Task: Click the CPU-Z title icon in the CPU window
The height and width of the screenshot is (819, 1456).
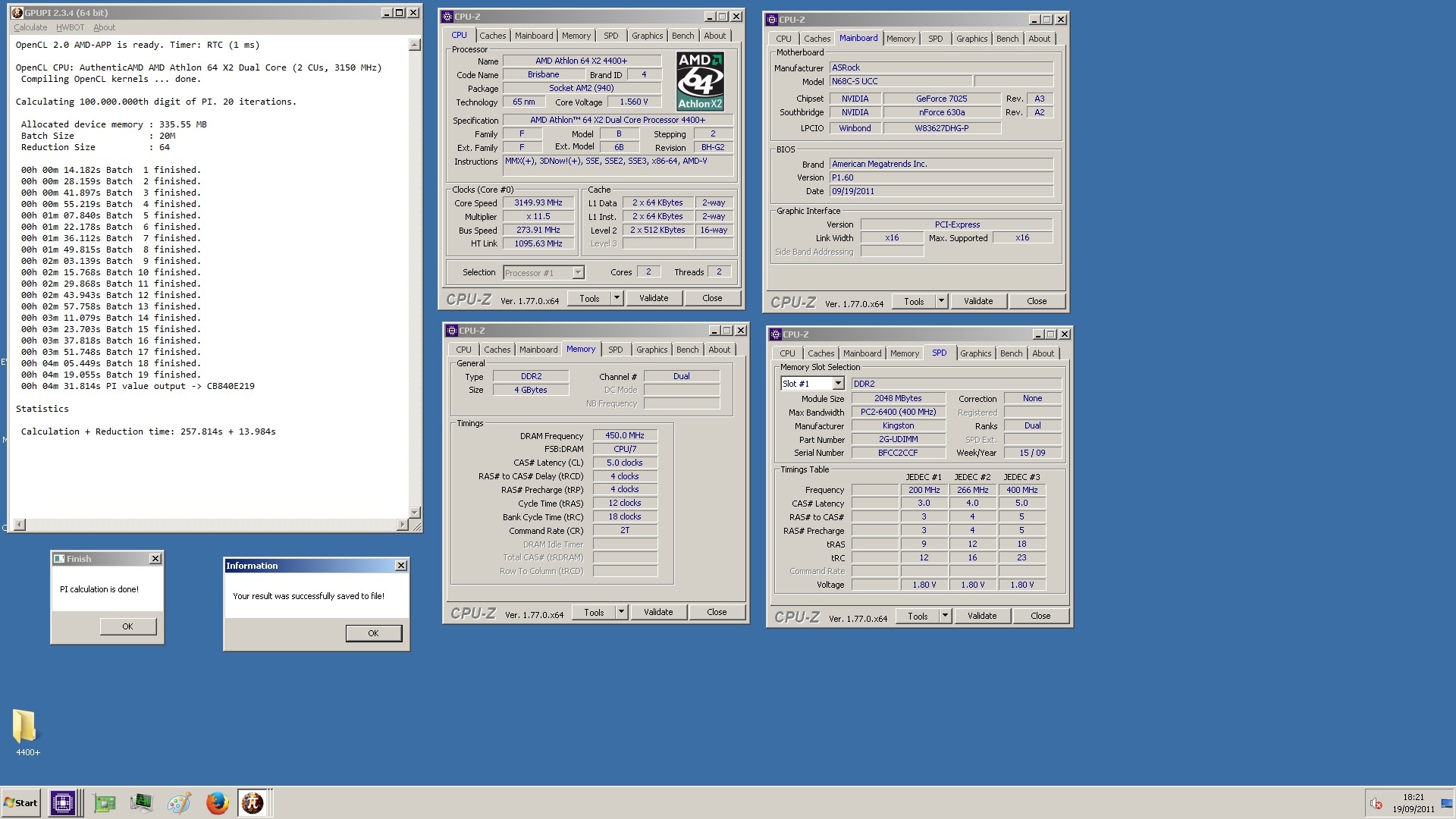Action: tap(447, 17)
